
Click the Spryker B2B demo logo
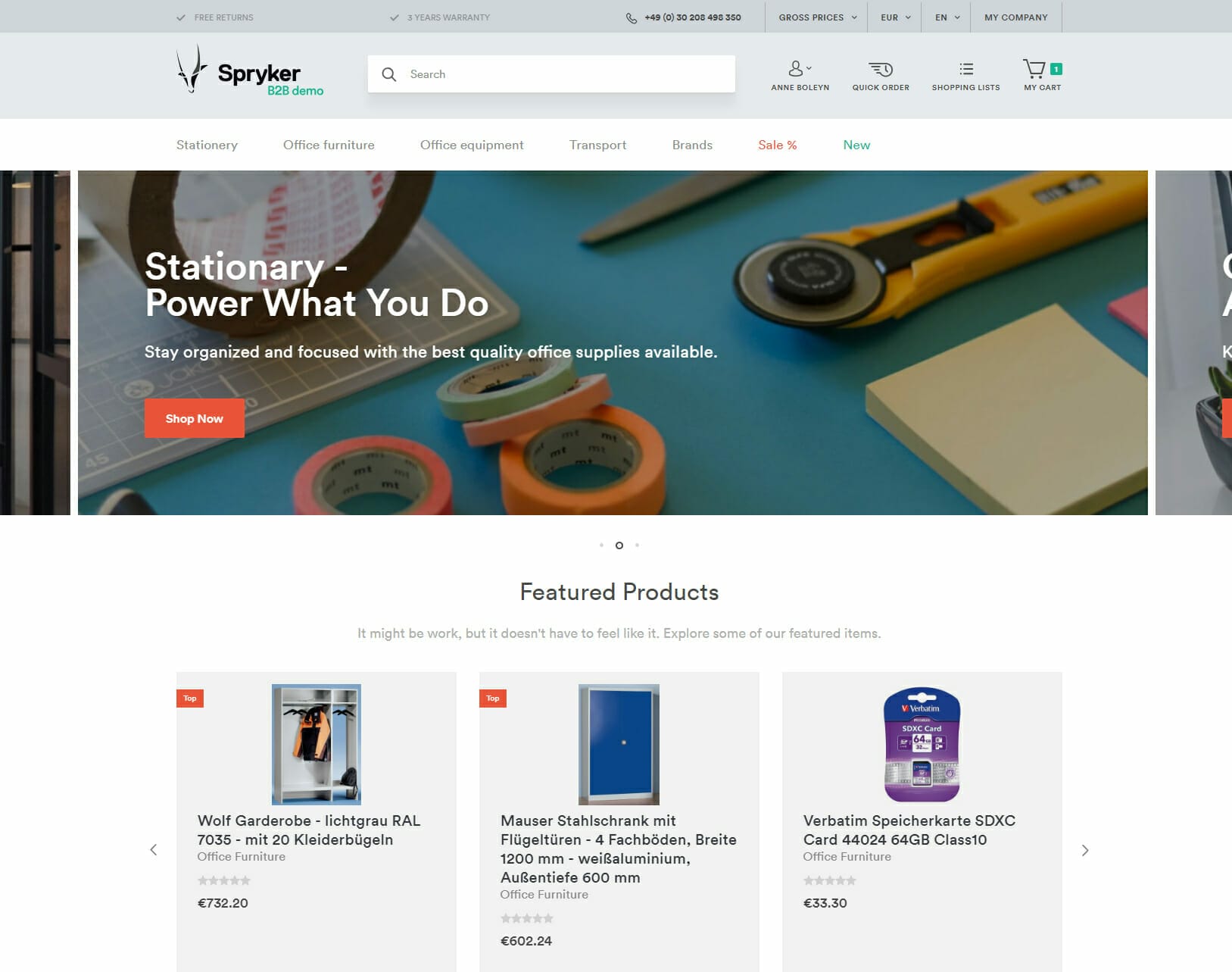pos(250,70)
